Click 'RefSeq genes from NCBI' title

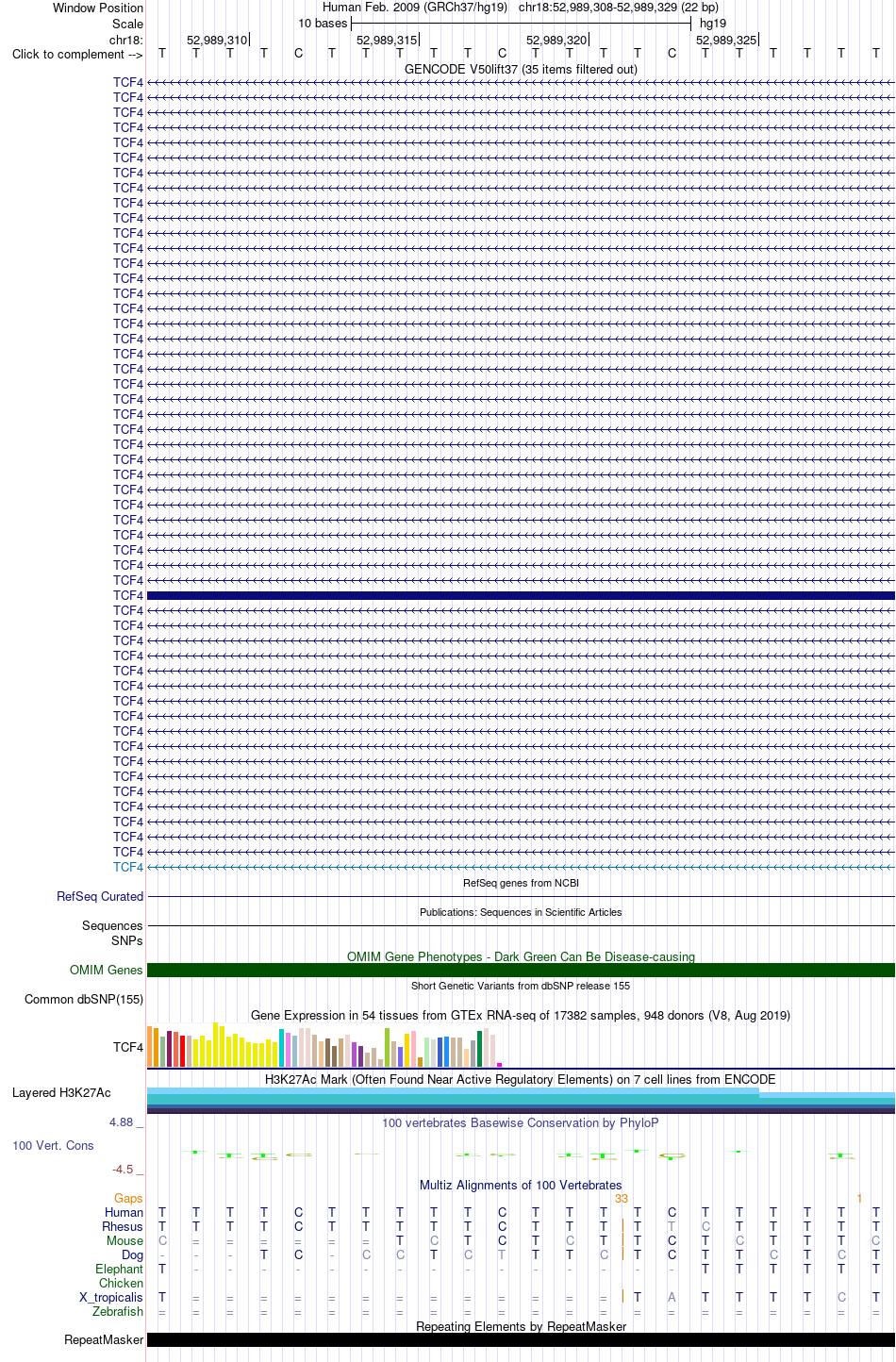(521, 883)
